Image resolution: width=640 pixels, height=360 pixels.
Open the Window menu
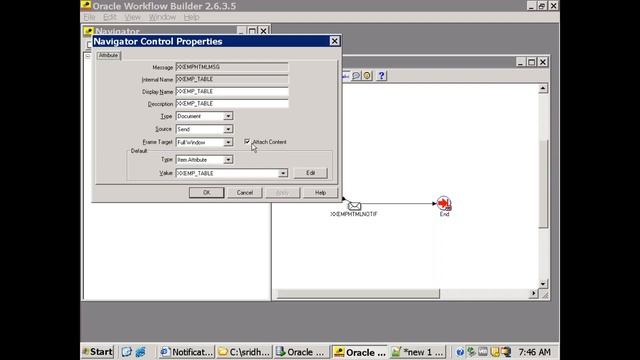click(162, 17)
